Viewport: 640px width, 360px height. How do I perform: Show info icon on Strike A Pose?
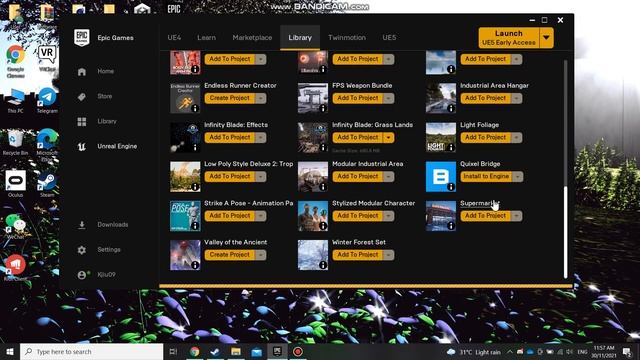coord(195,226)
